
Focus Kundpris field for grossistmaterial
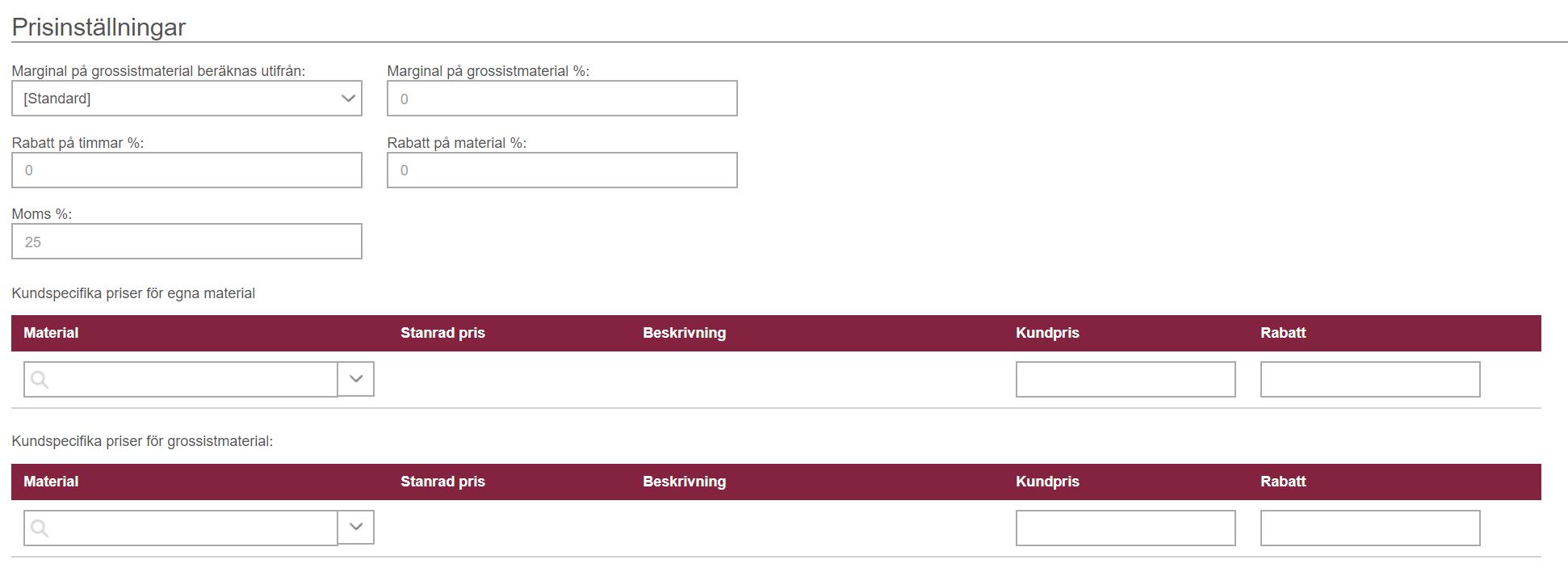point(1126,528)
